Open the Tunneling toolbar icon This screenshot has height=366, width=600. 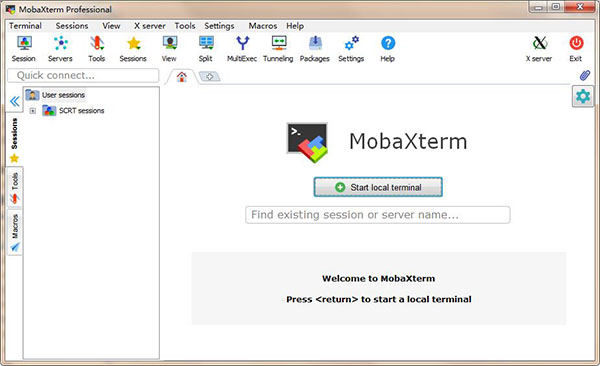pyautogui.click(x=278, y=49)
